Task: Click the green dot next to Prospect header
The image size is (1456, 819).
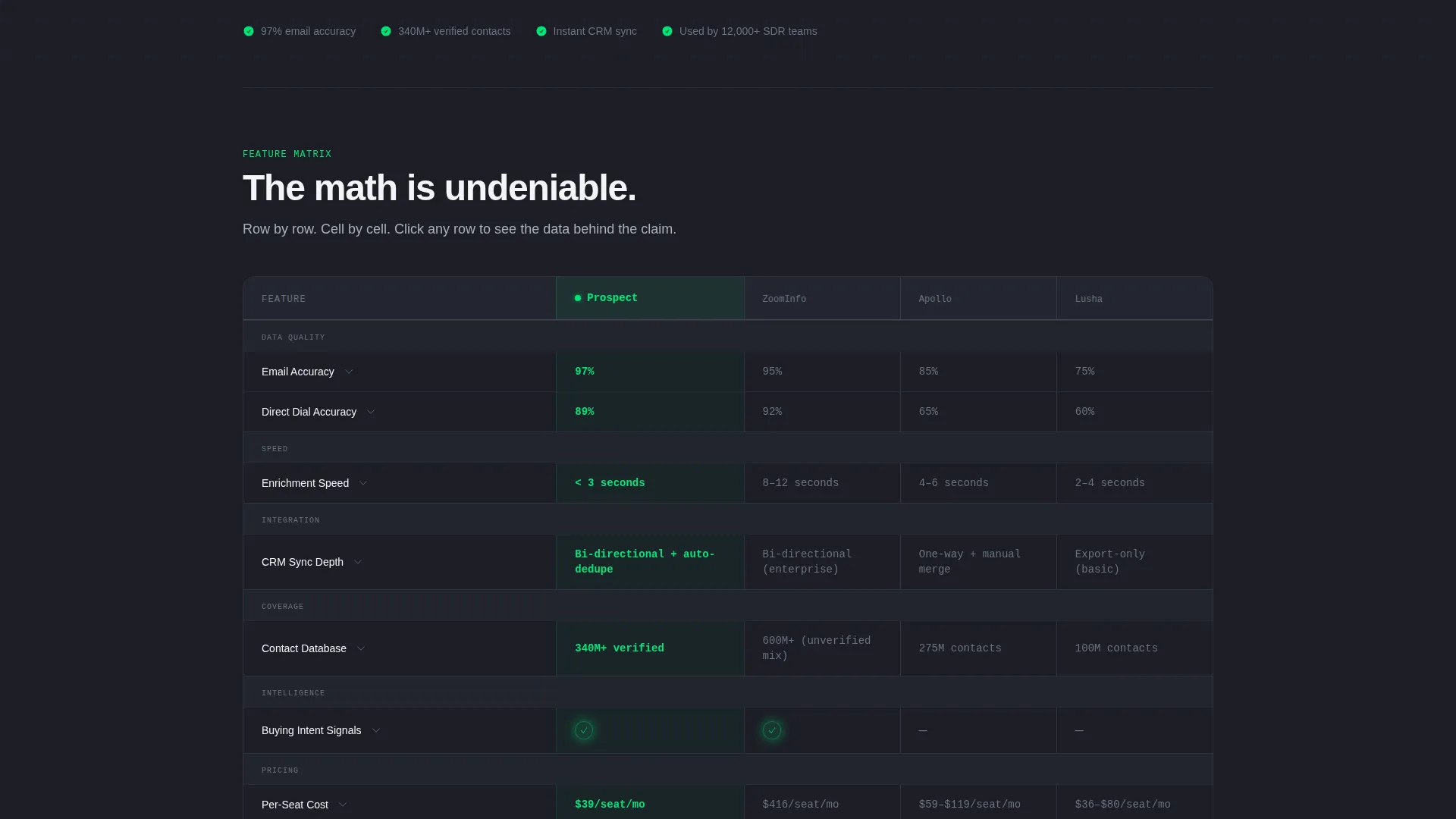Action: tap(578, 298)
